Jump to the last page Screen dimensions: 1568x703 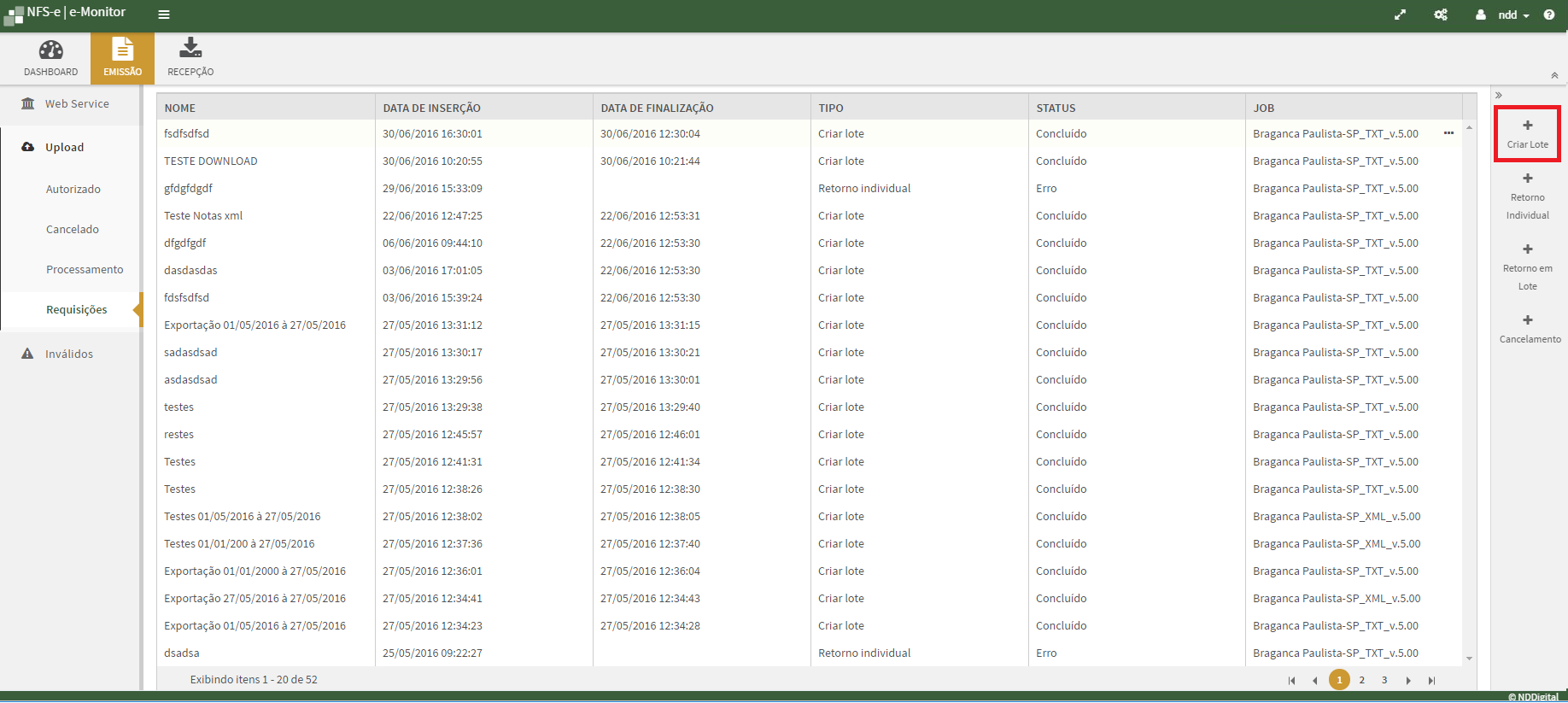pyautogui.click(x=1431, y=680)
